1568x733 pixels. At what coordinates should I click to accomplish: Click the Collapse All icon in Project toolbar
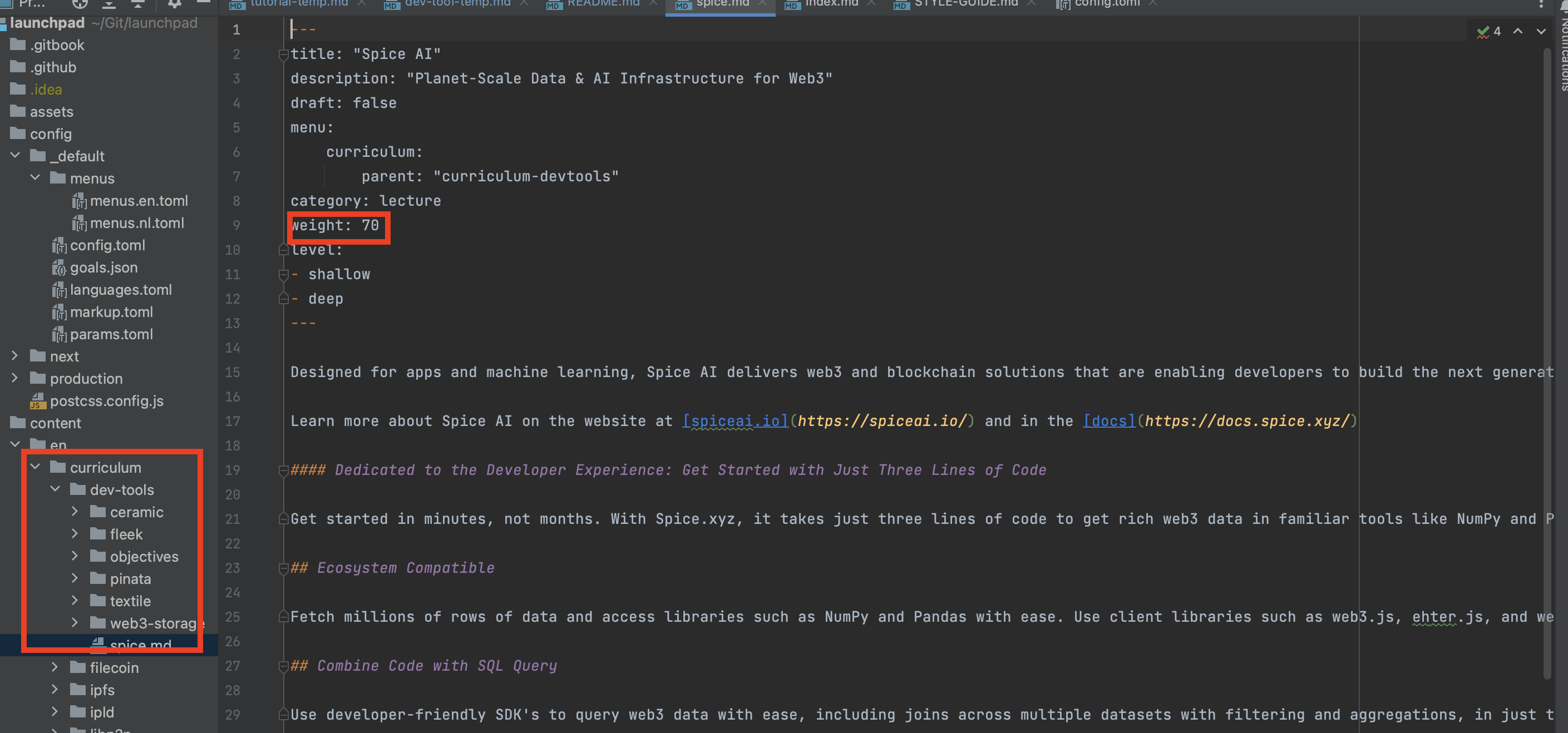click(x=138, y=4)
